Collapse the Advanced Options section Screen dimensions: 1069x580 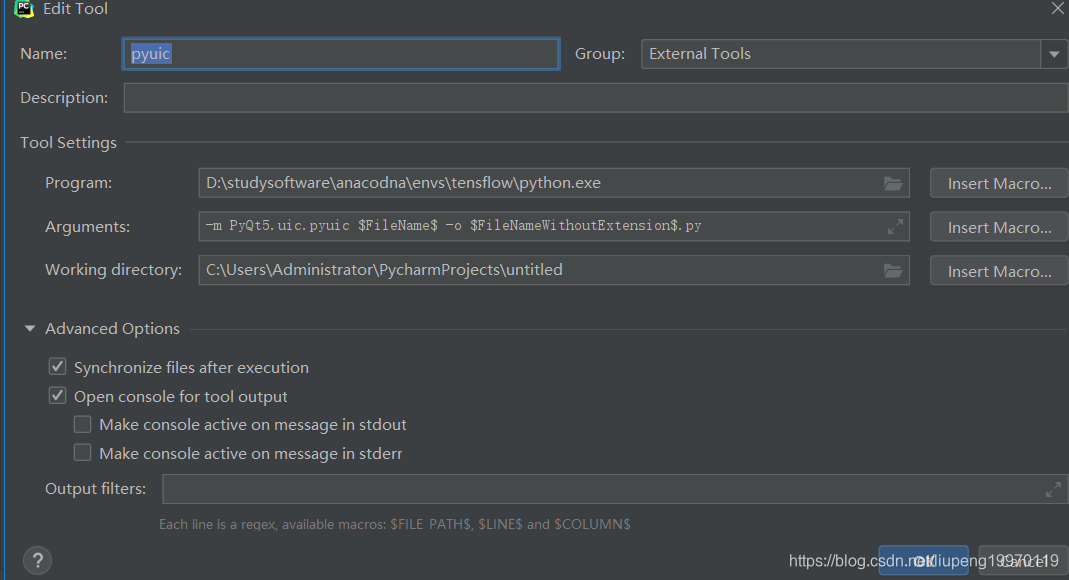tap(30, 329)
